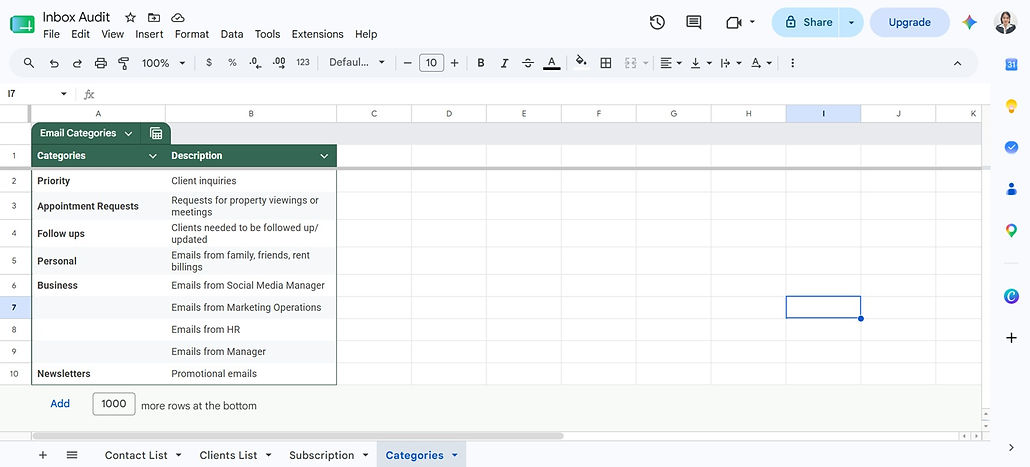Toggle strikethrough formatting

click(527, 63)
